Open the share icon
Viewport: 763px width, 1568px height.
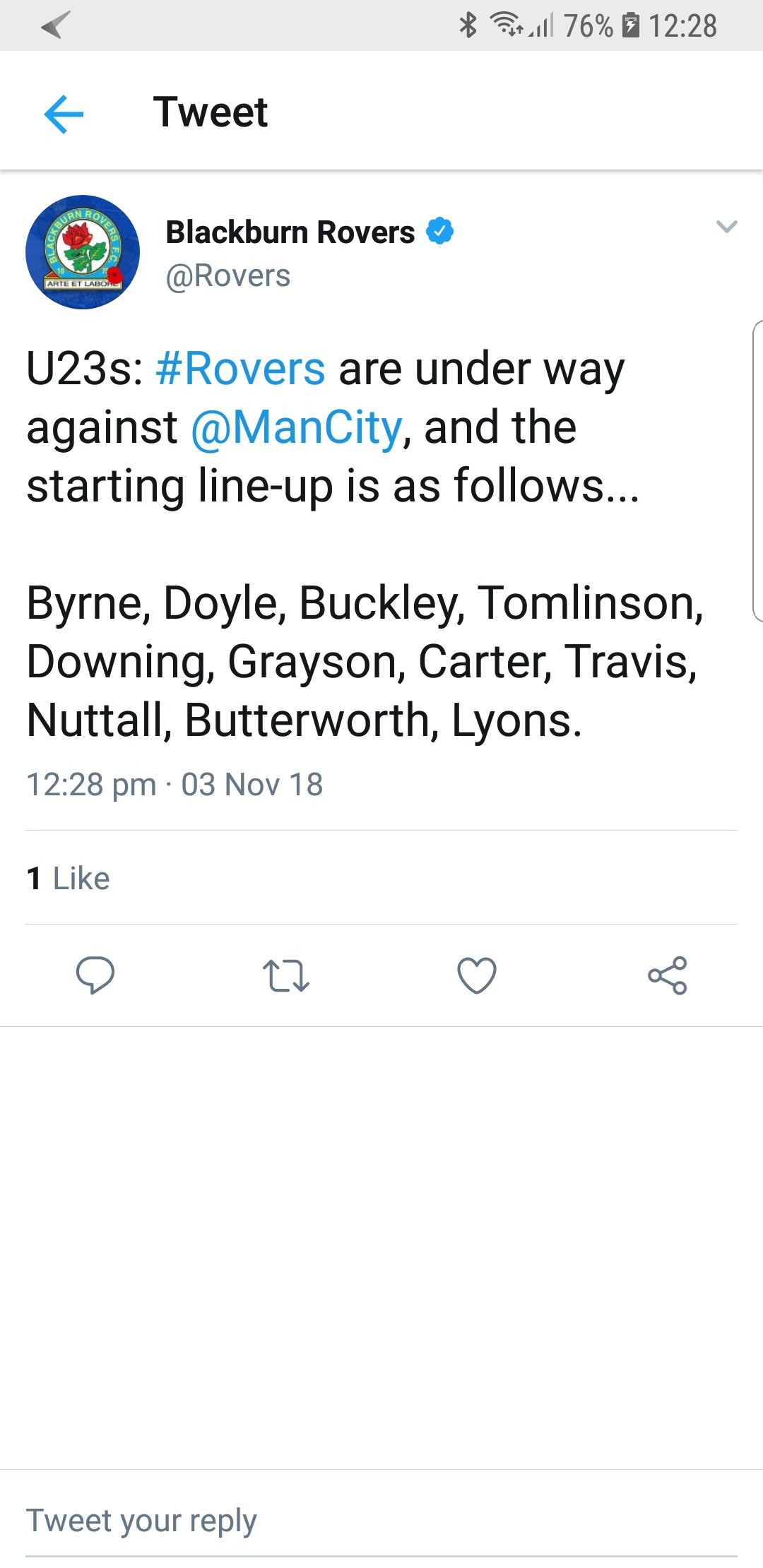(668, 975)
